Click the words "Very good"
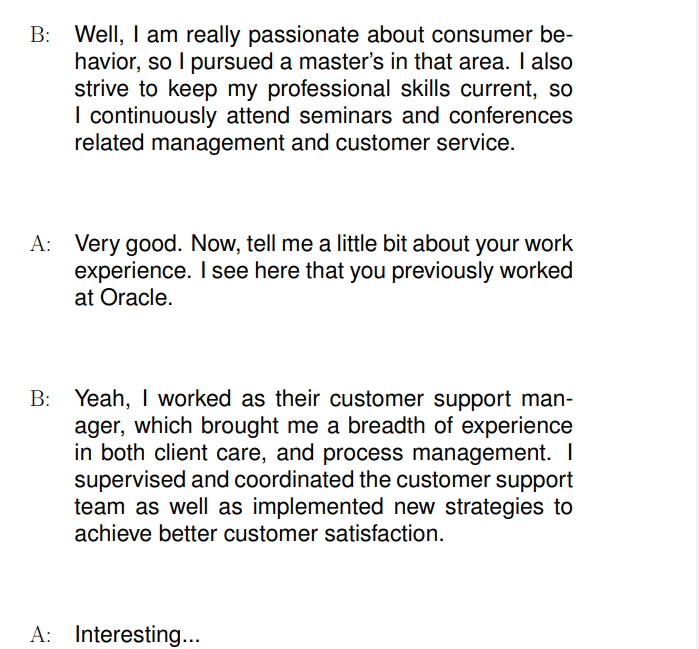 pyautogui.click(x=124, y=244)
